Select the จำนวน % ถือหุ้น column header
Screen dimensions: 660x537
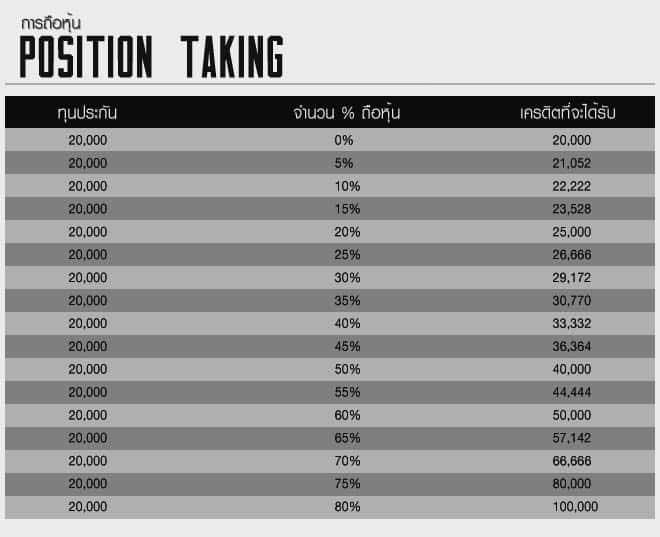(346, 113)
